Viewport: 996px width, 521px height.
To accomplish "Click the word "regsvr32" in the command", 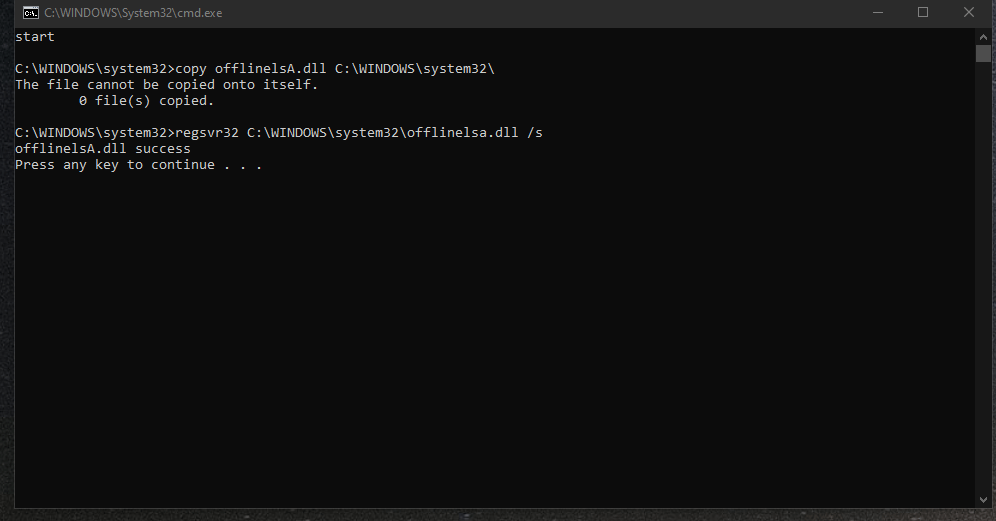I will coord(206,133).
